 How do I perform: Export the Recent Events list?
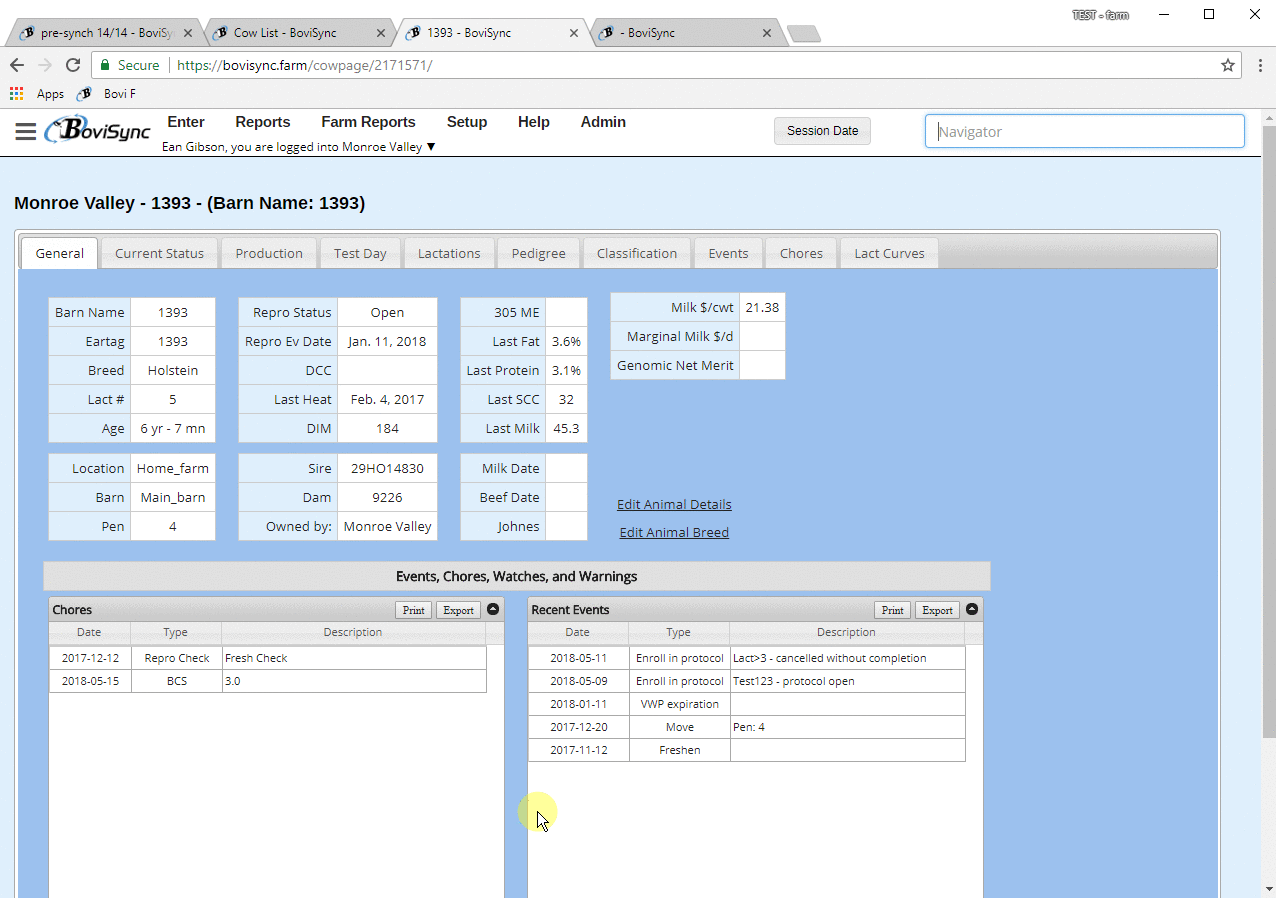(x=938, y=610)
